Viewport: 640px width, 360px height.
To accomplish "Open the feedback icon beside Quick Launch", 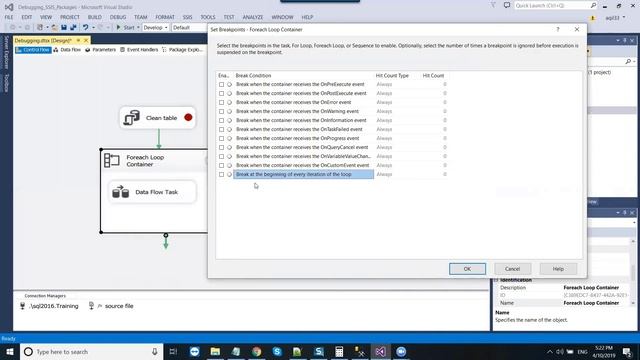I will (507, 5).
